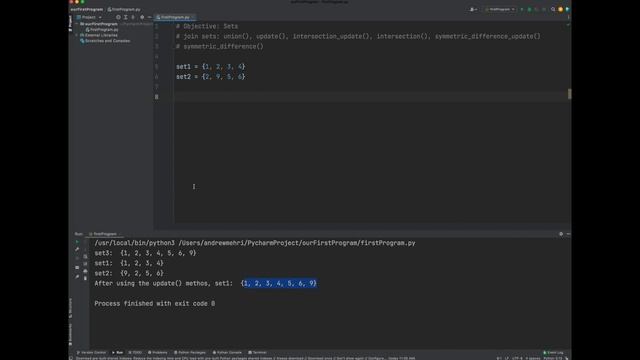Hide the Project panel with the dash icon
The width and height of the screenshot is (640, 360).
pos(149,17)
